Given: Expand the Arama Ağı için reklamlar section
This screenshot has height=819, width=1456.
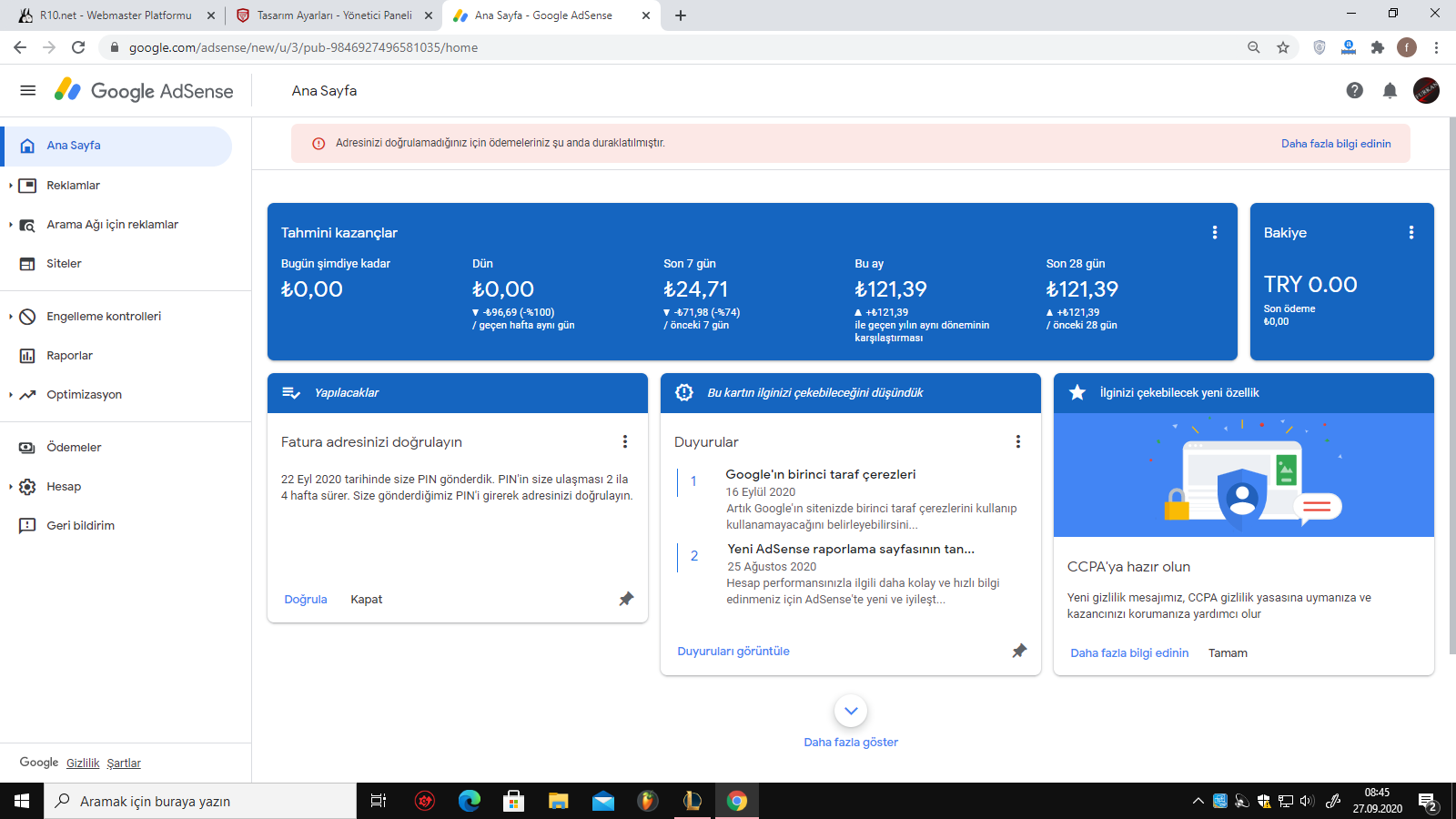Looking at the screenshot, I should pyautogui.click(x=10, y=225).
